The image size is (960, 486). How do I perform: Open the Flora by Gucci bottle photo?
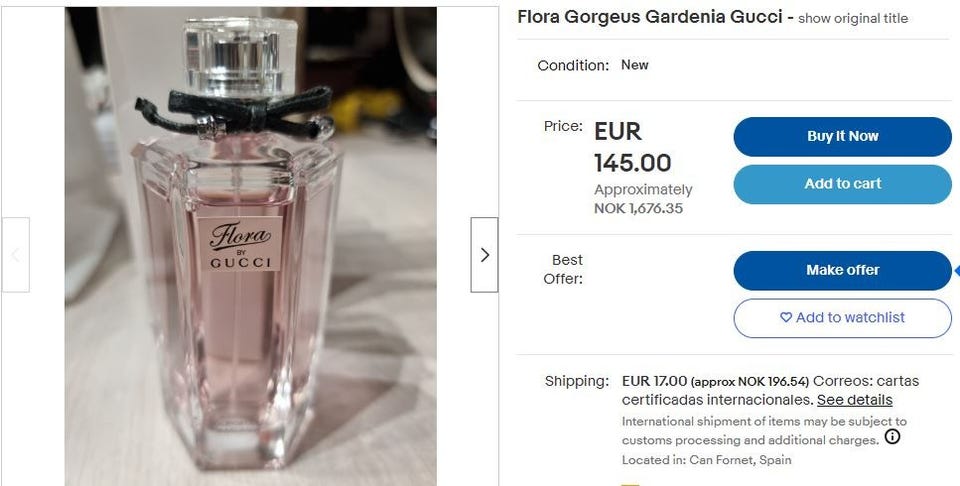click(251, 247)
